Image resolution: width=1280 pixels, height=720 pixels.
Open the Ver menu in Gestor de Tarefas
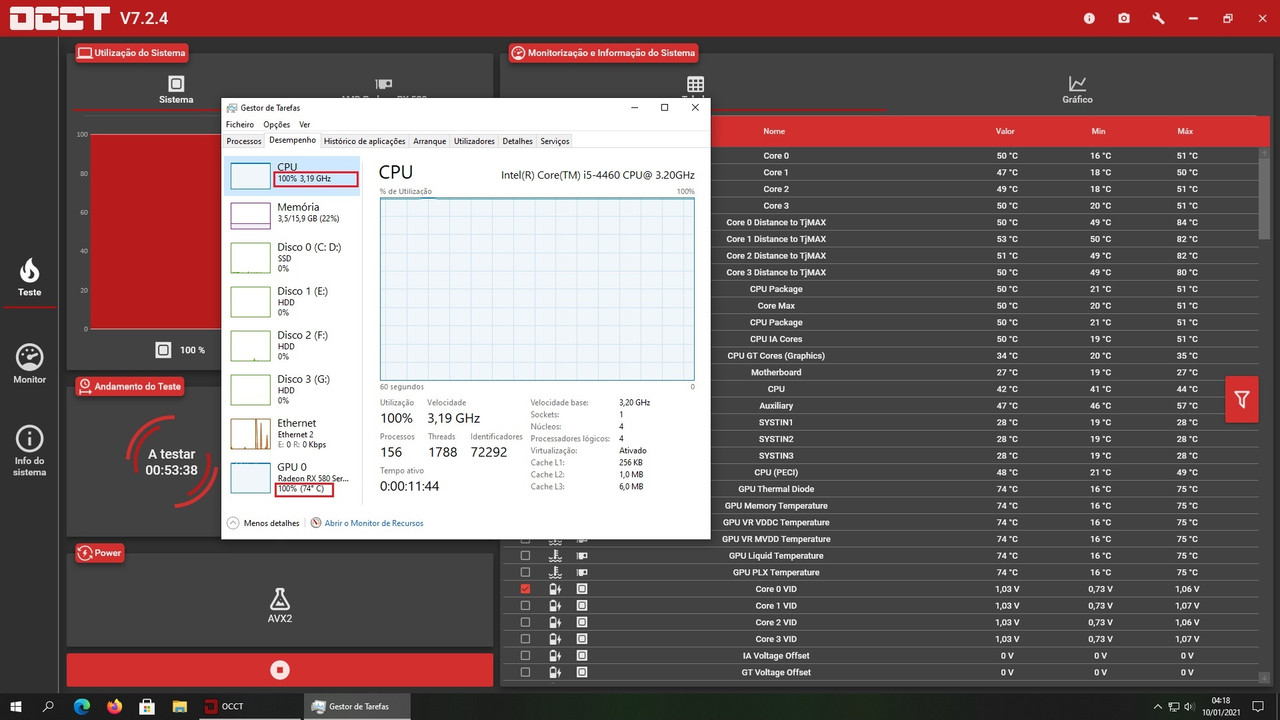click(305, 125)
